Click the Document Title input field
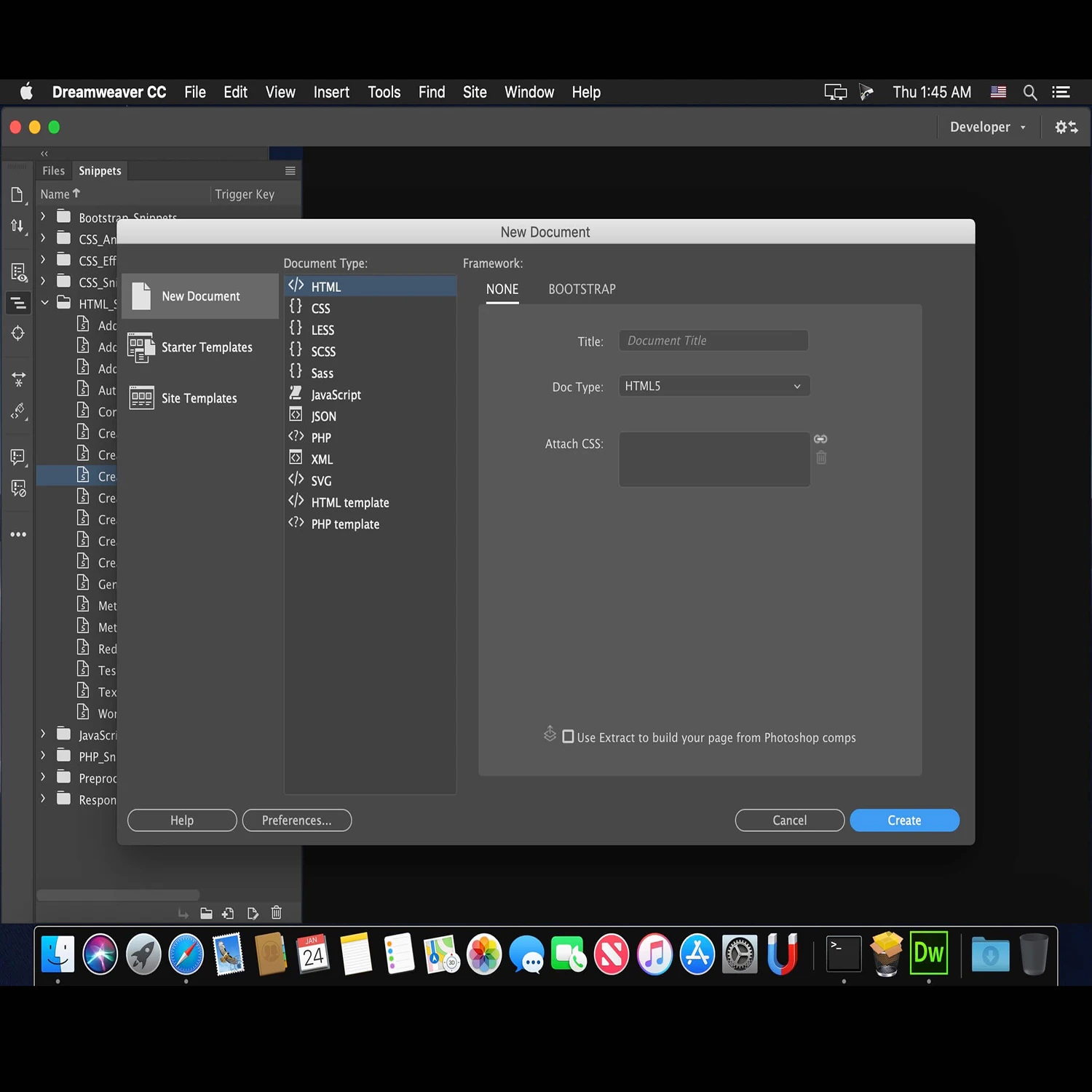The image size is (1092, 1092). [x=713, y=341]
